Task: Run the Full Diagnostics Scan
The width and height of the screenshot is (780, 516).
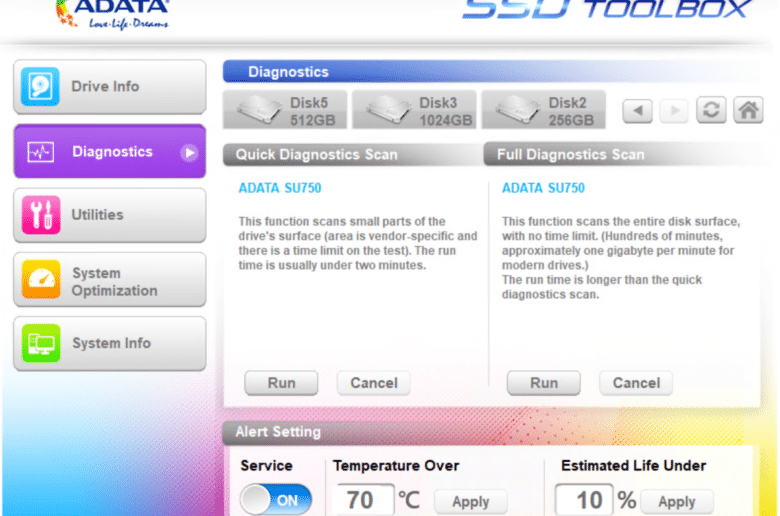Action: click(x=544, y=383)
